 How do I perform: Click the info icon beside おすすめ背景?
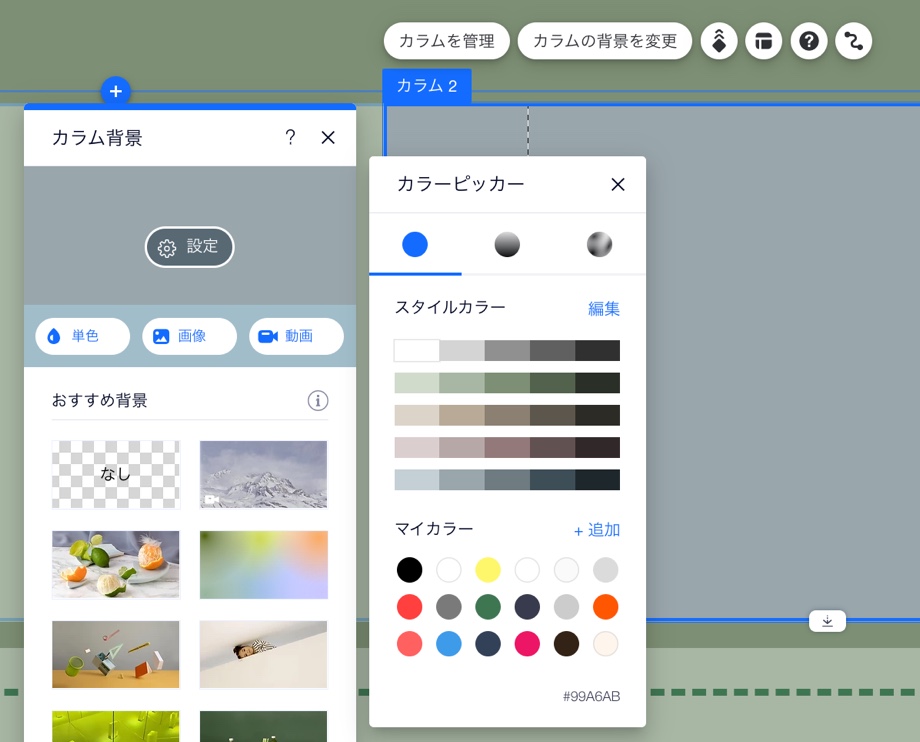click(x=318, y=401)
